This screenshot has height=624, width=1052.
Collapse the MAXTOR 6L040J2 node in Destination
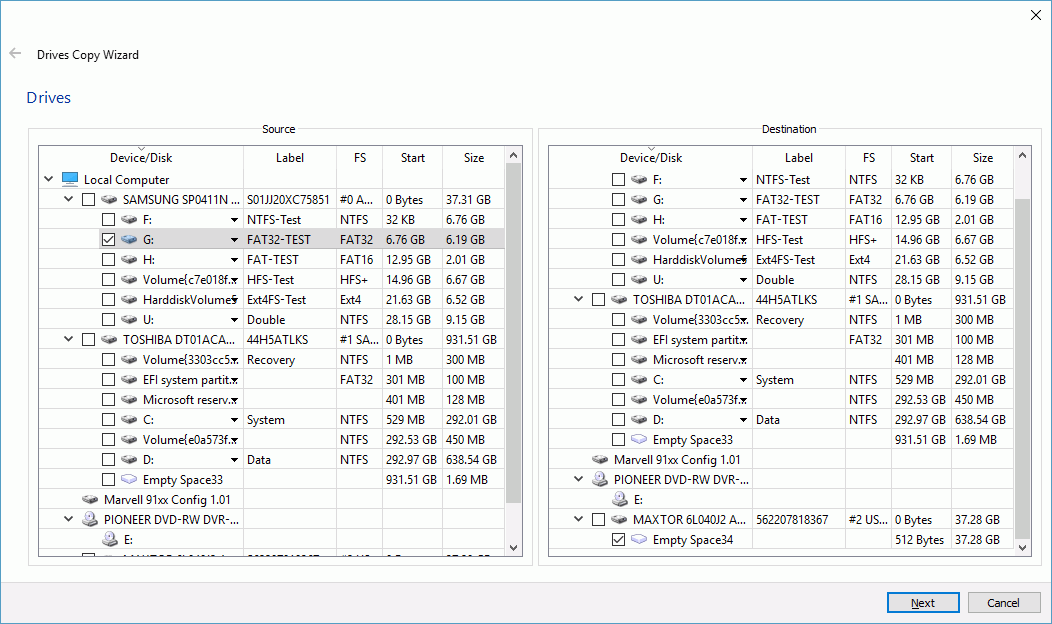578,519
